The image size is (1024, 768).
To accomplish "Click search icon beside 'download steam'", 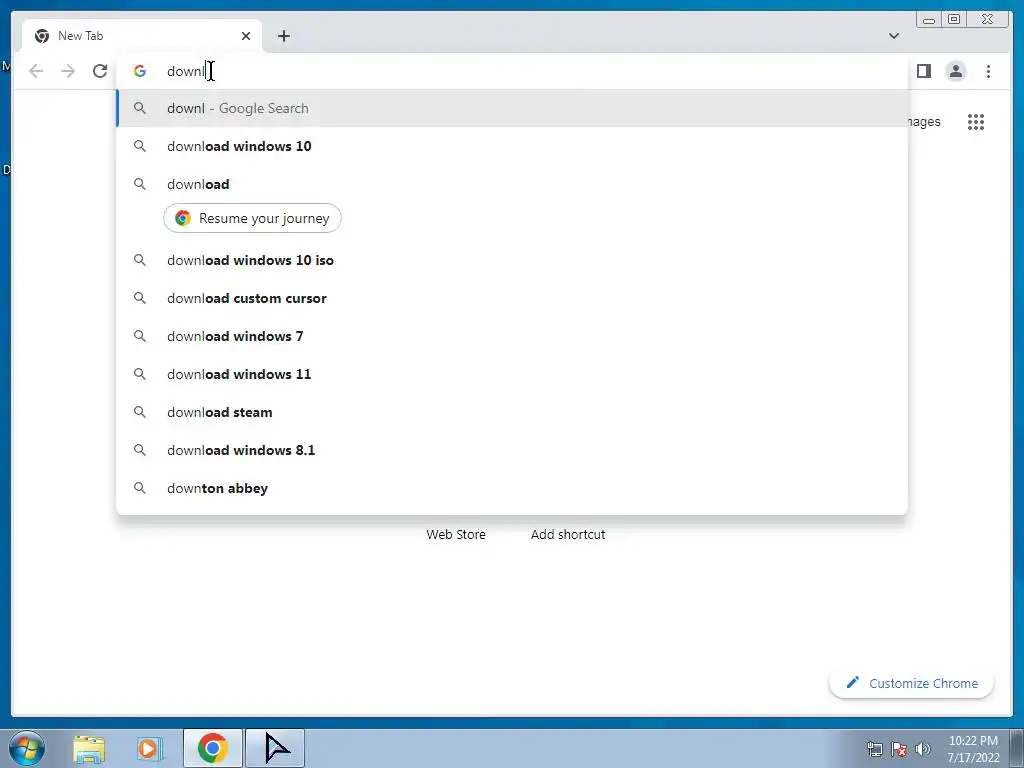I will (x=140, y=412).
